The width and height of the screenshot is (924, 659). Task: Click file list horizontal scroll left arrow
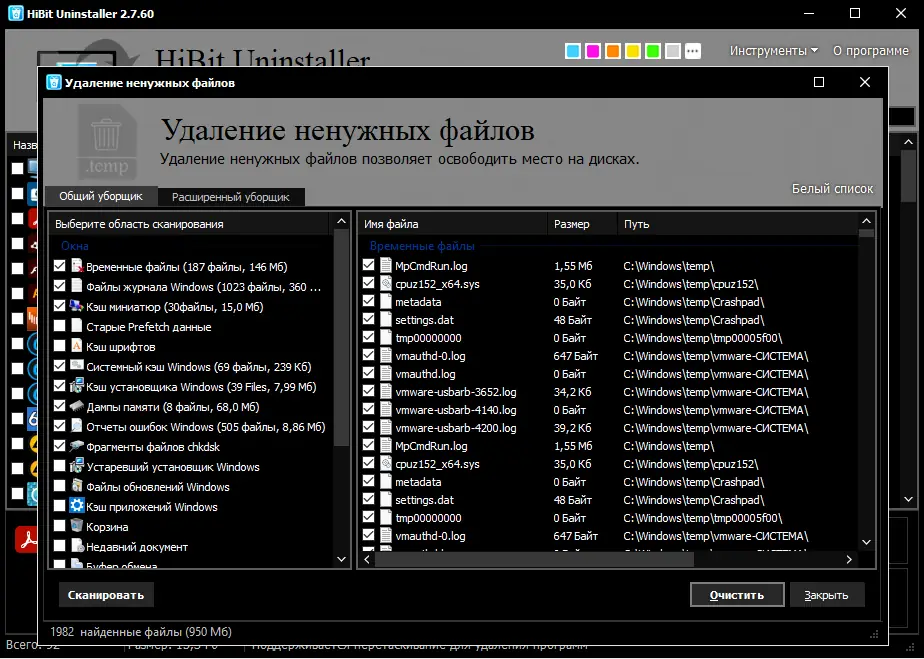point(367,559)
